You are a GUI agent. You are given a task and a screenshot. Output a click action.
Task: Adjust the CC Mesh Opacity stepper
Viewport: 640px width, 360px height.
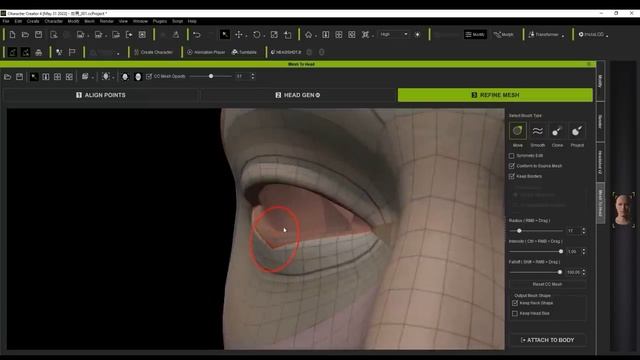click(253, 76)
